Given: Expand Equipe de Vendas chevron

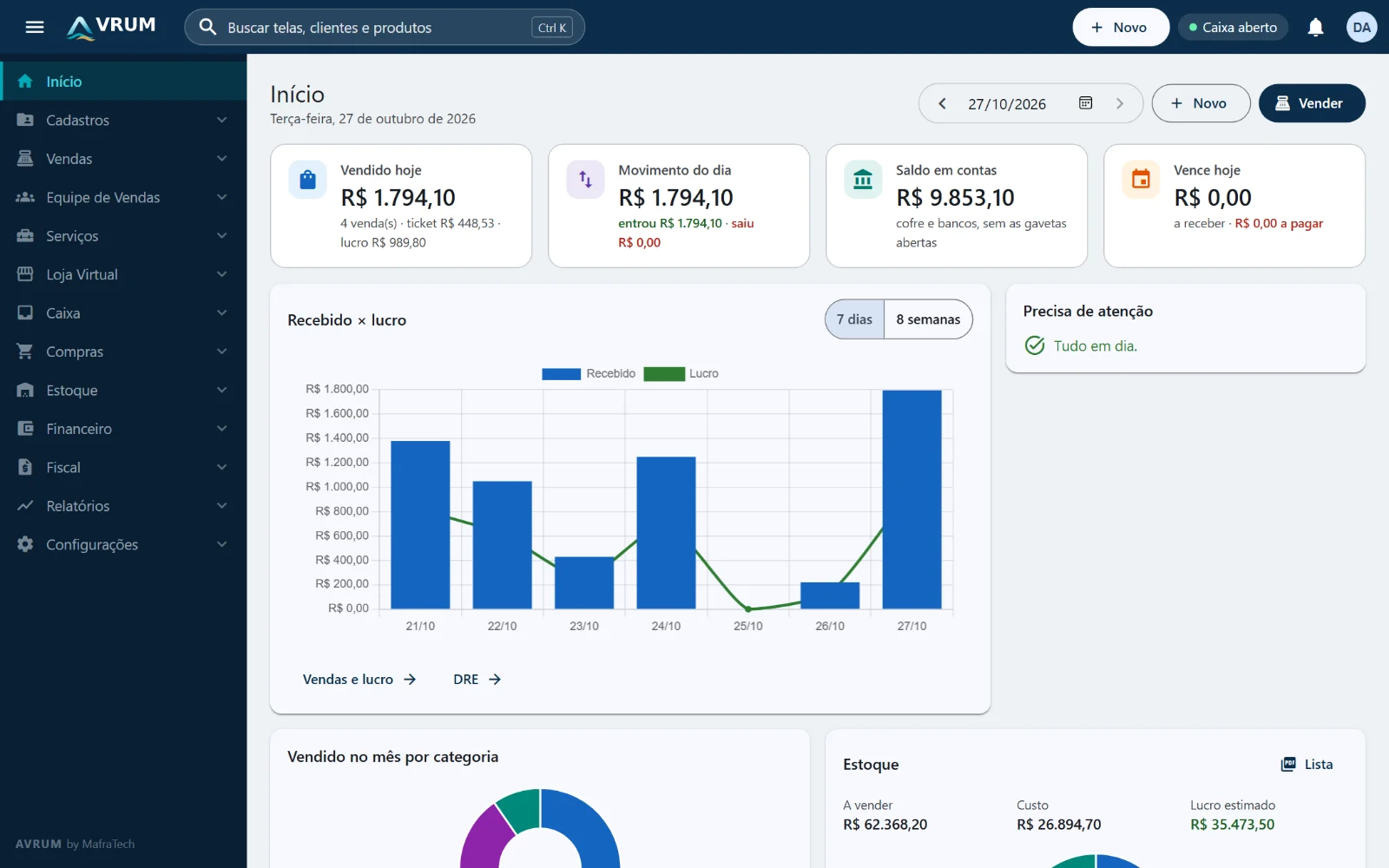Looking at the screenshot, I should tap(222, 197).
